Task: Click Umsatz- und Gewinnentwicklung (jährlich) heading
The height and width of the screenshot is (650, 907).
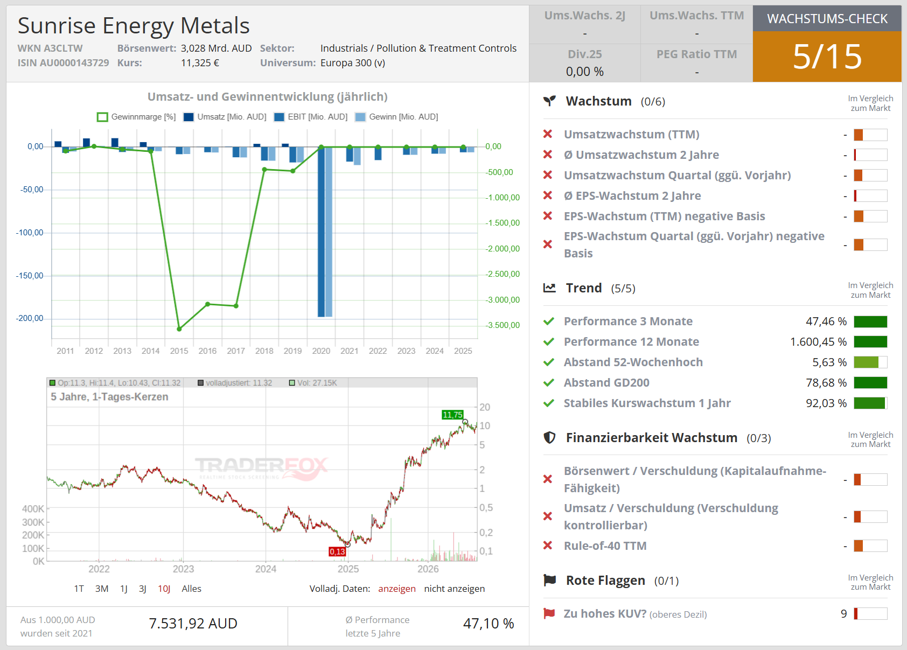Action: click(267, 97)
